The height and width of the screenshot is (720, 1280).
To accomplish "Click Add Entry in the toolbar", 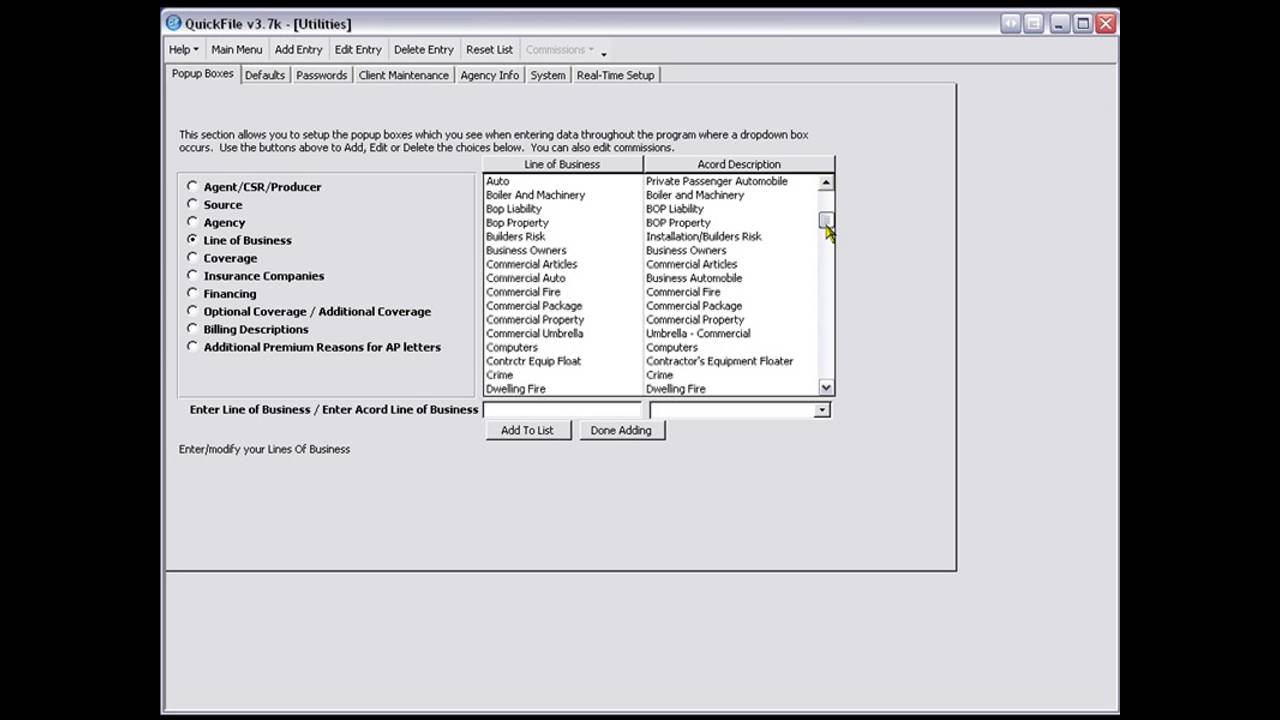I will 299,49.
